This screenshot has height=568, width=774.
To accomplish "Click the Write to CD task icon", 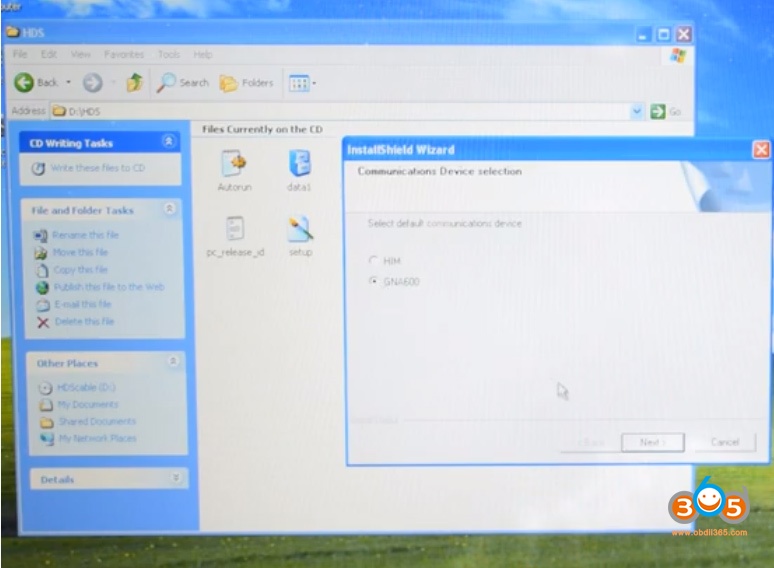I will (39, 168).
